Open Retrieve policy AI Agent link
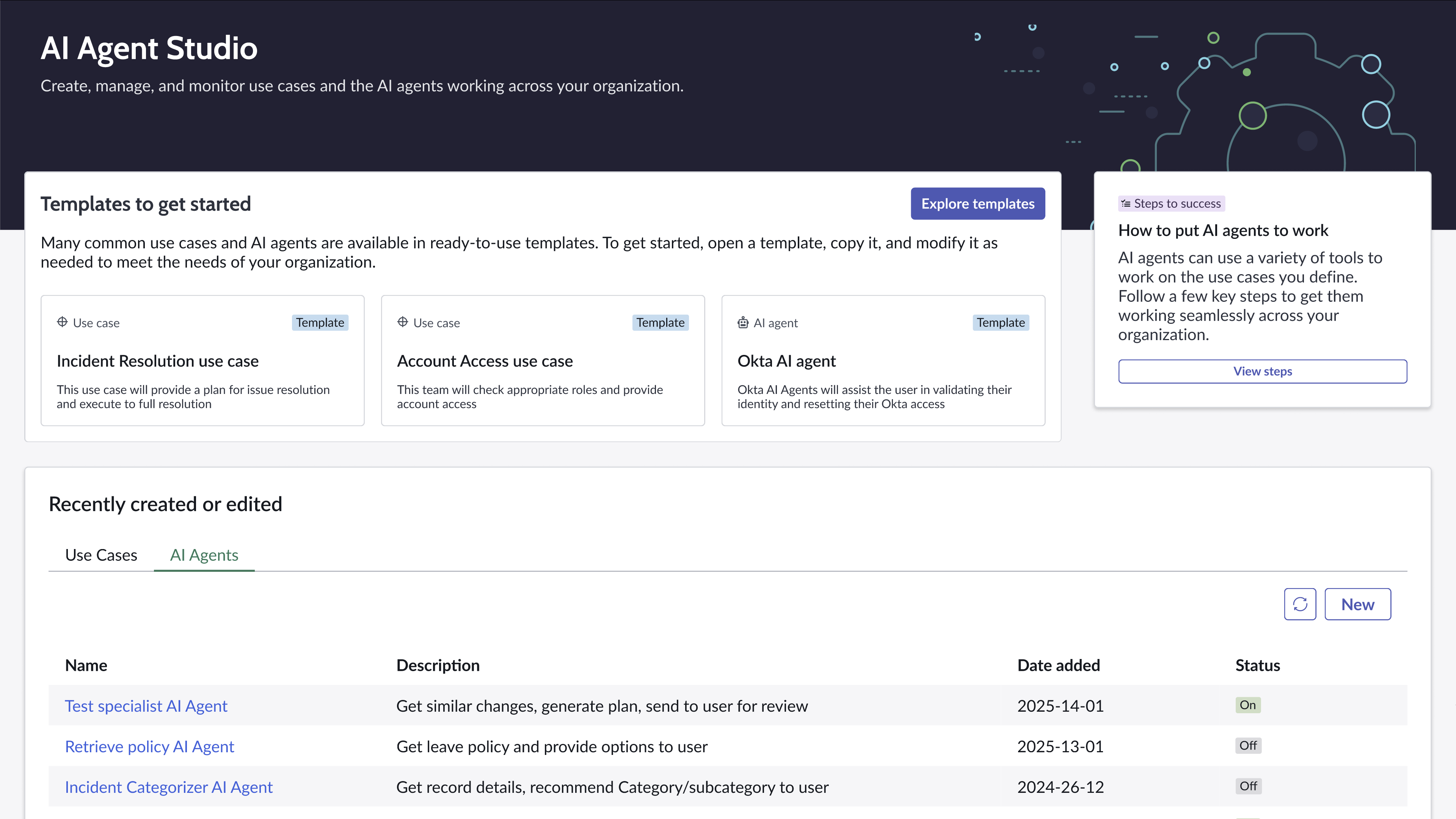The image size is (1456, 819). 149,747
